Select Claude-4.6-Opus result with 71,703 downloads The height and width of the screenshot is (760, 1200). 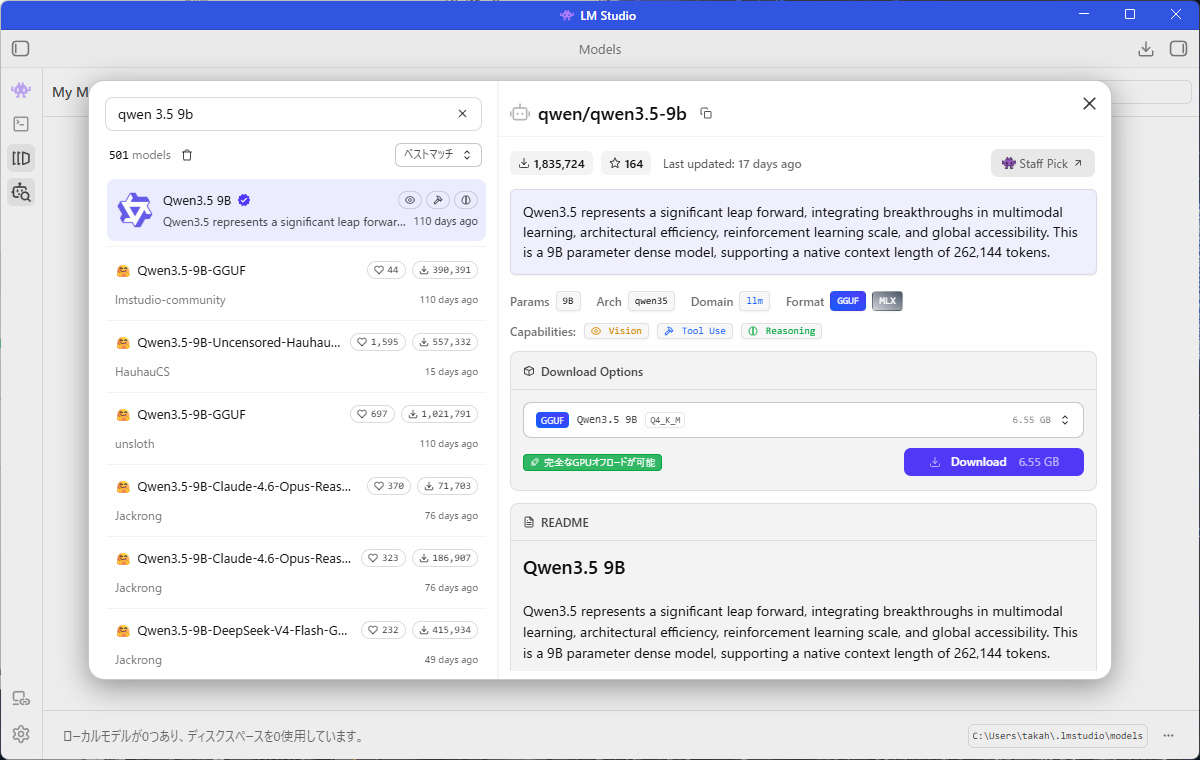296,500
